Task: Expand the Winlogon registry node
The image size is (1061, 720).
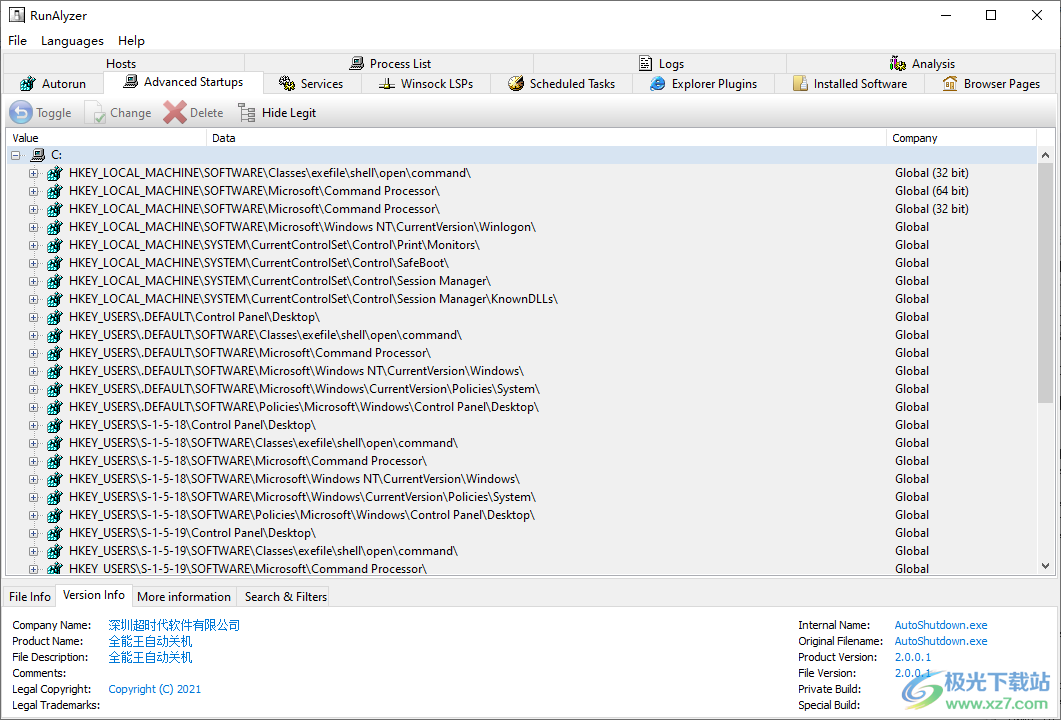Action: point(33,227)
